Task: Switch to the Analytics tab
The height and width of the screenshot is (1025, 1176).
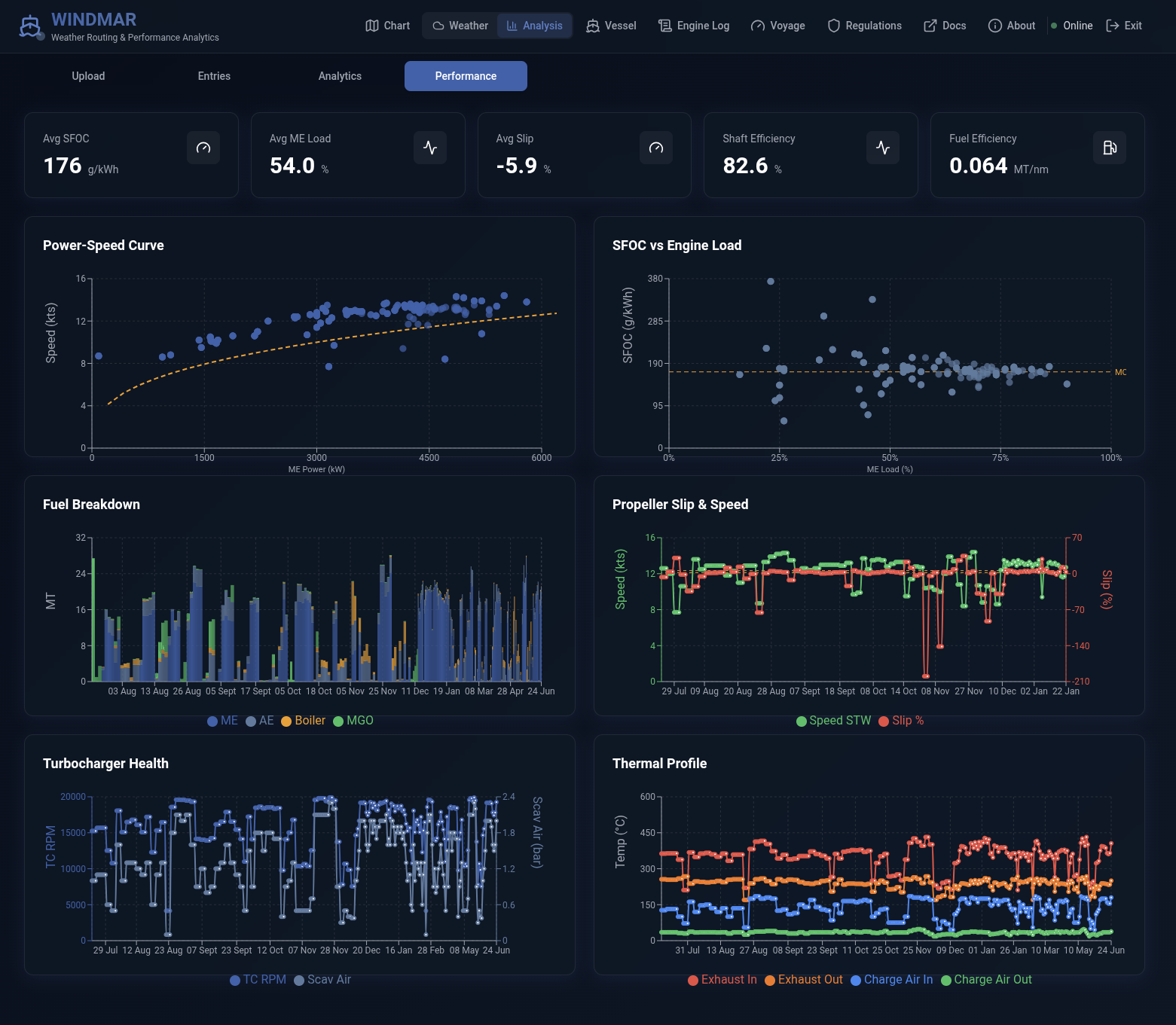Action: (340, 76)
